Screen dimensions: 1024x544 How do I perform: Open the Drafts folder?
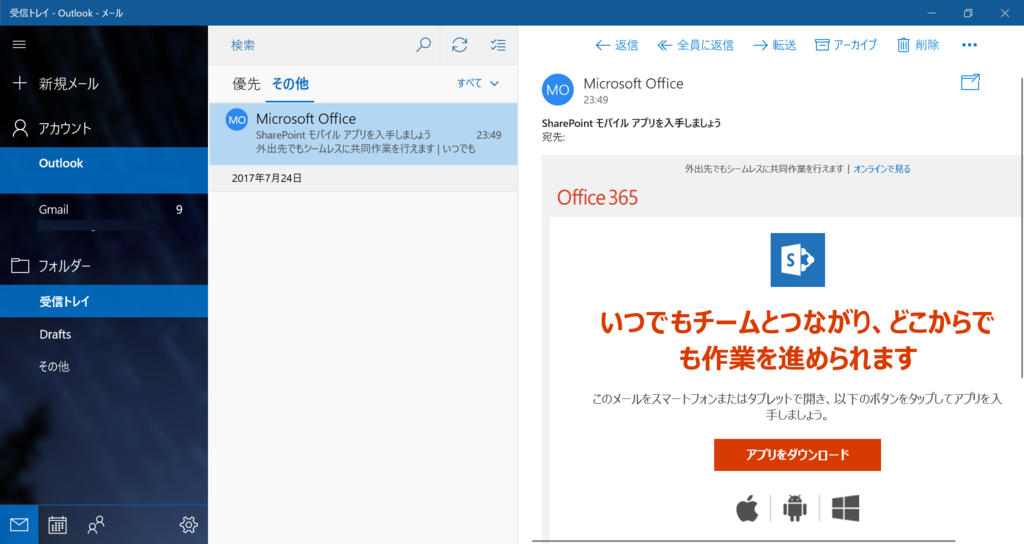coord(104,334)
